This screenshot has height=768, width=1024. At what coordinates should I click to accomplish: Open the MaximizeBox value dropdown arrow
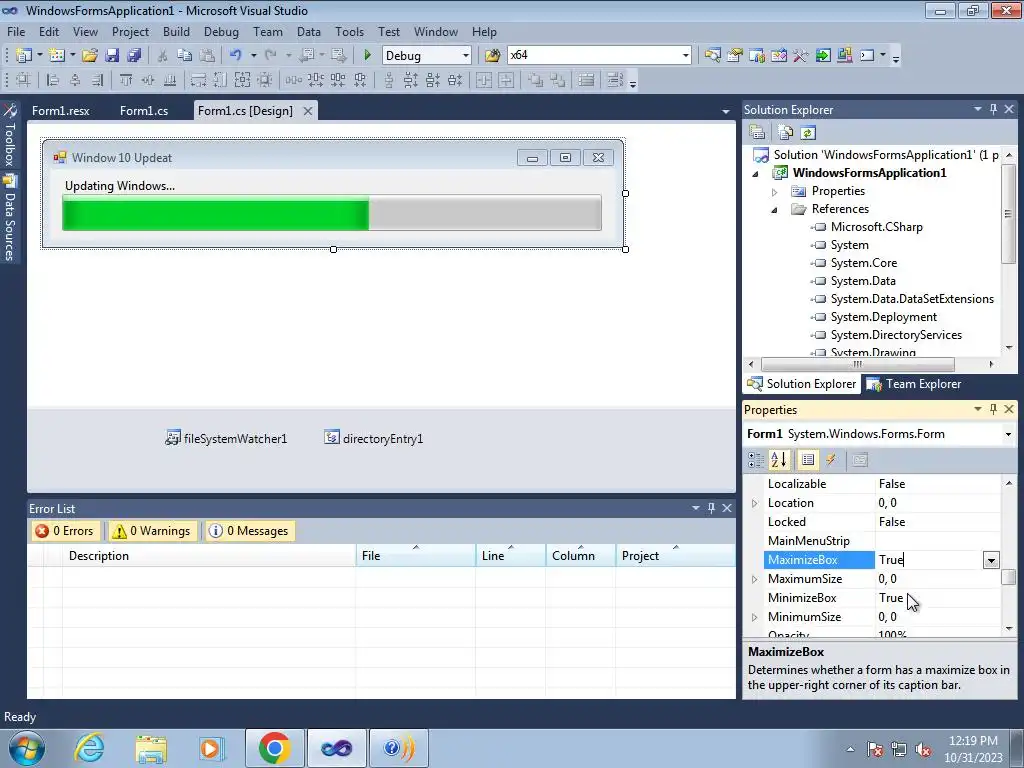991,560
